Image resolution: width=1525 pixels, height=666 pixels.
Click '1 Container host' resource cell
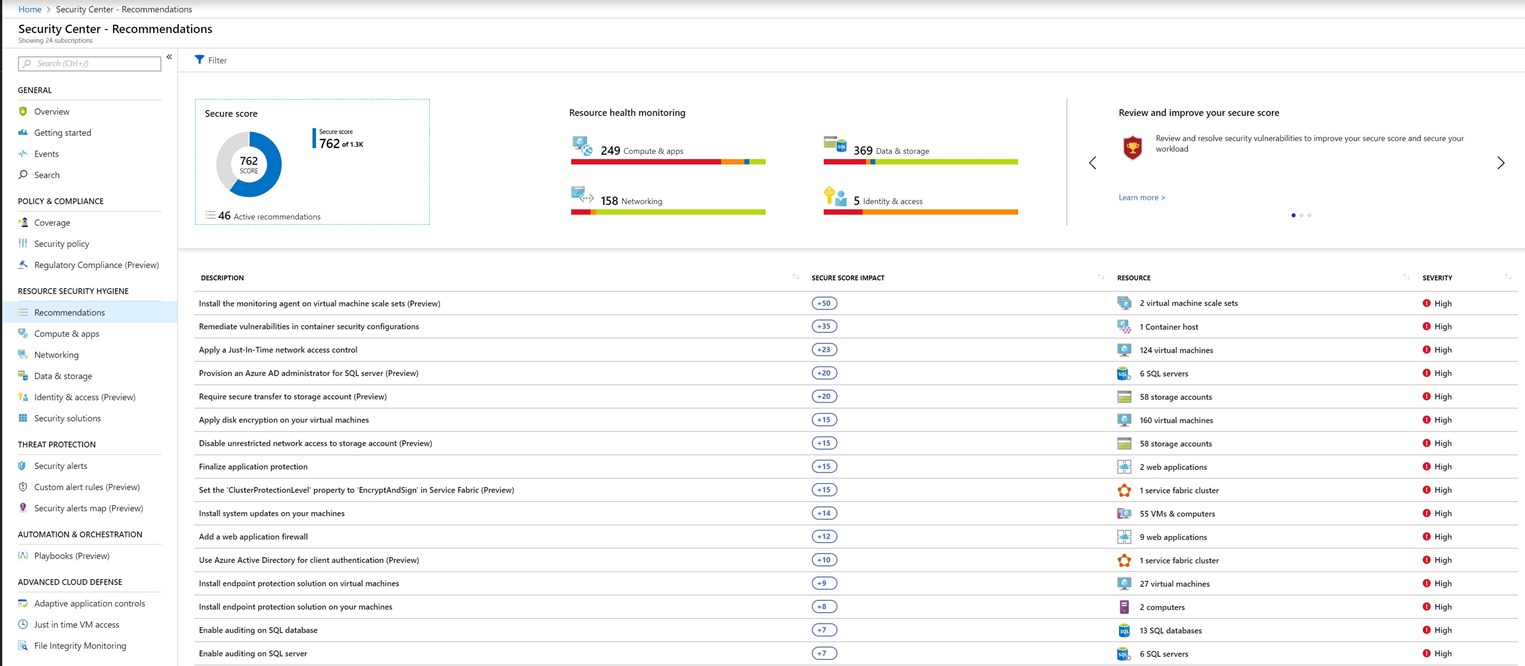[x=1169, y=327]
